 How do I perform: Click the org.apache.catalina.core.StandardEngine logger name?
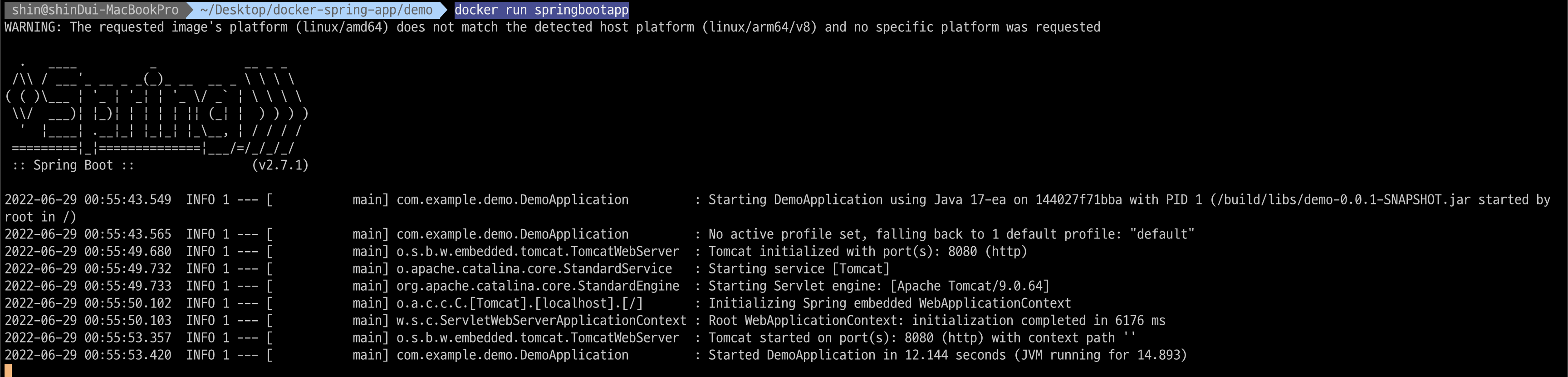(538, 286)
